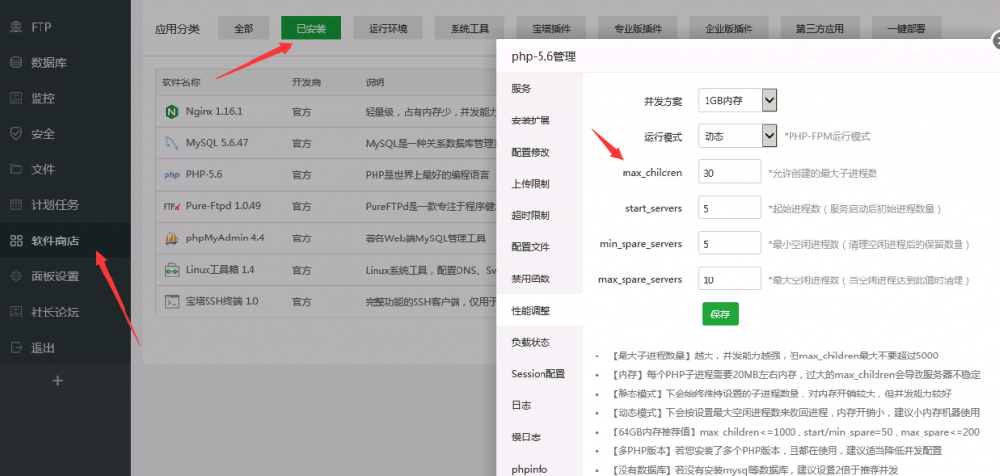
Task: Open the phpinfo tab
Action: [x=540, y=469]
